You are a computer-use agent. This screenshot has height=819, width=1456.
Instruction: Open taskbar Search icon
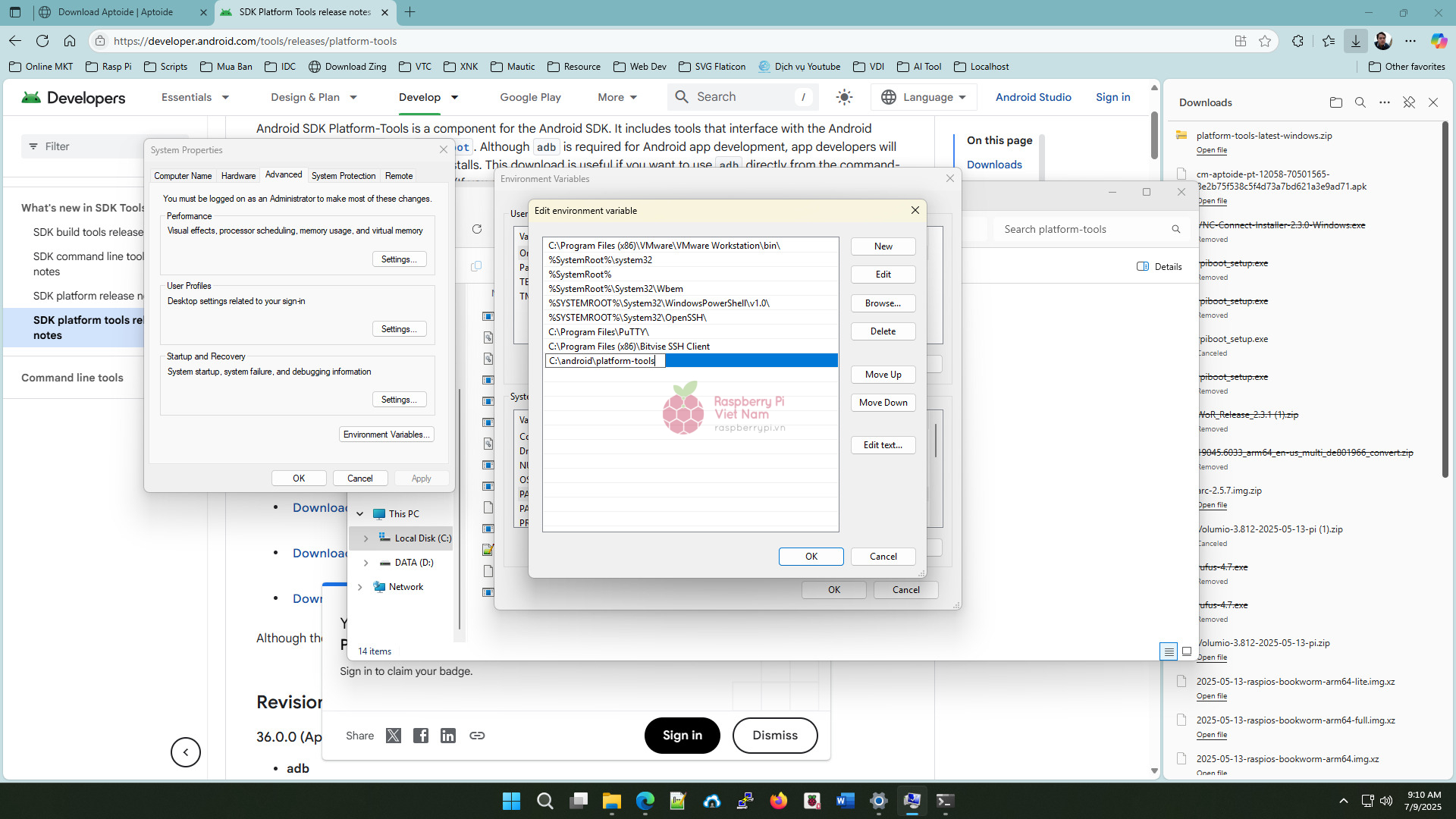545,801
